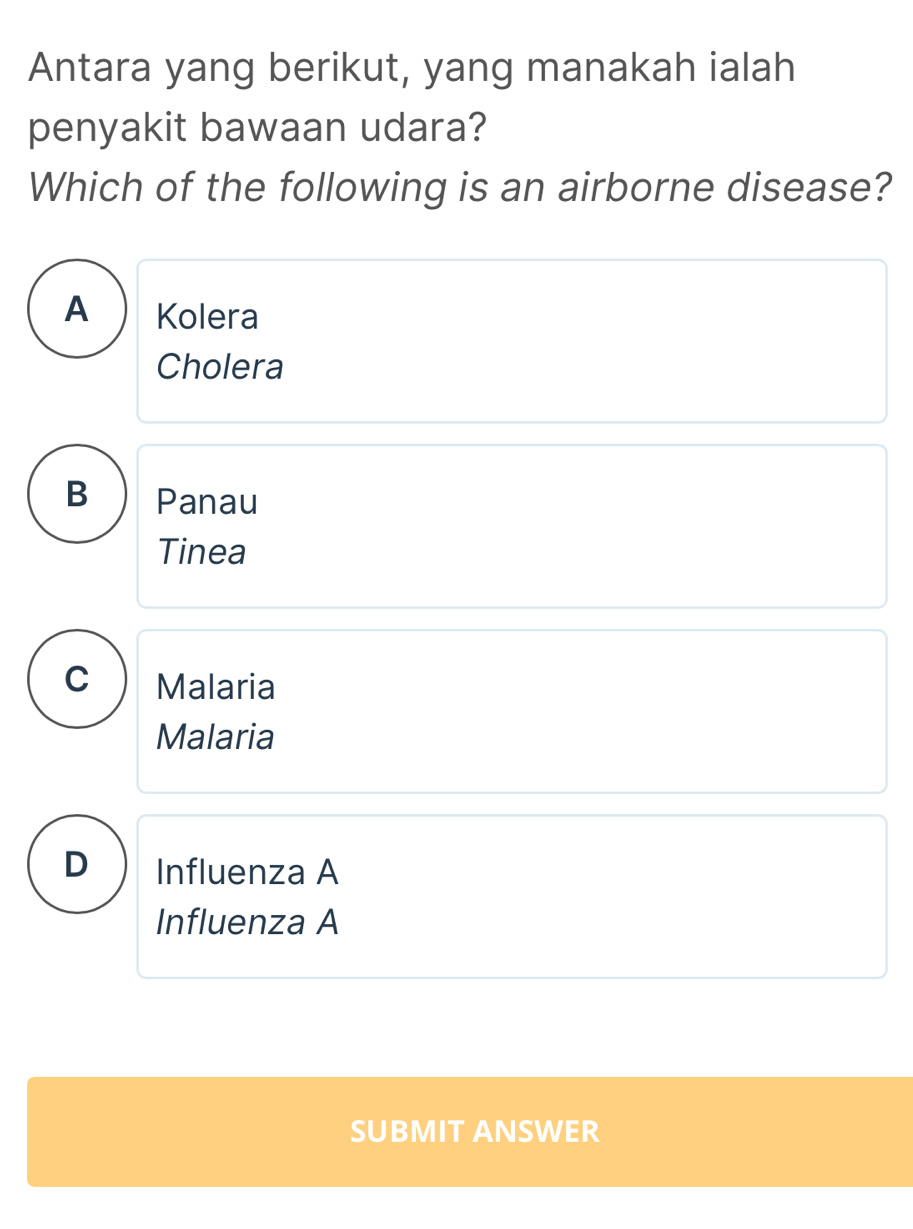Click the letter A inside its circle

(x=76, y=310)
